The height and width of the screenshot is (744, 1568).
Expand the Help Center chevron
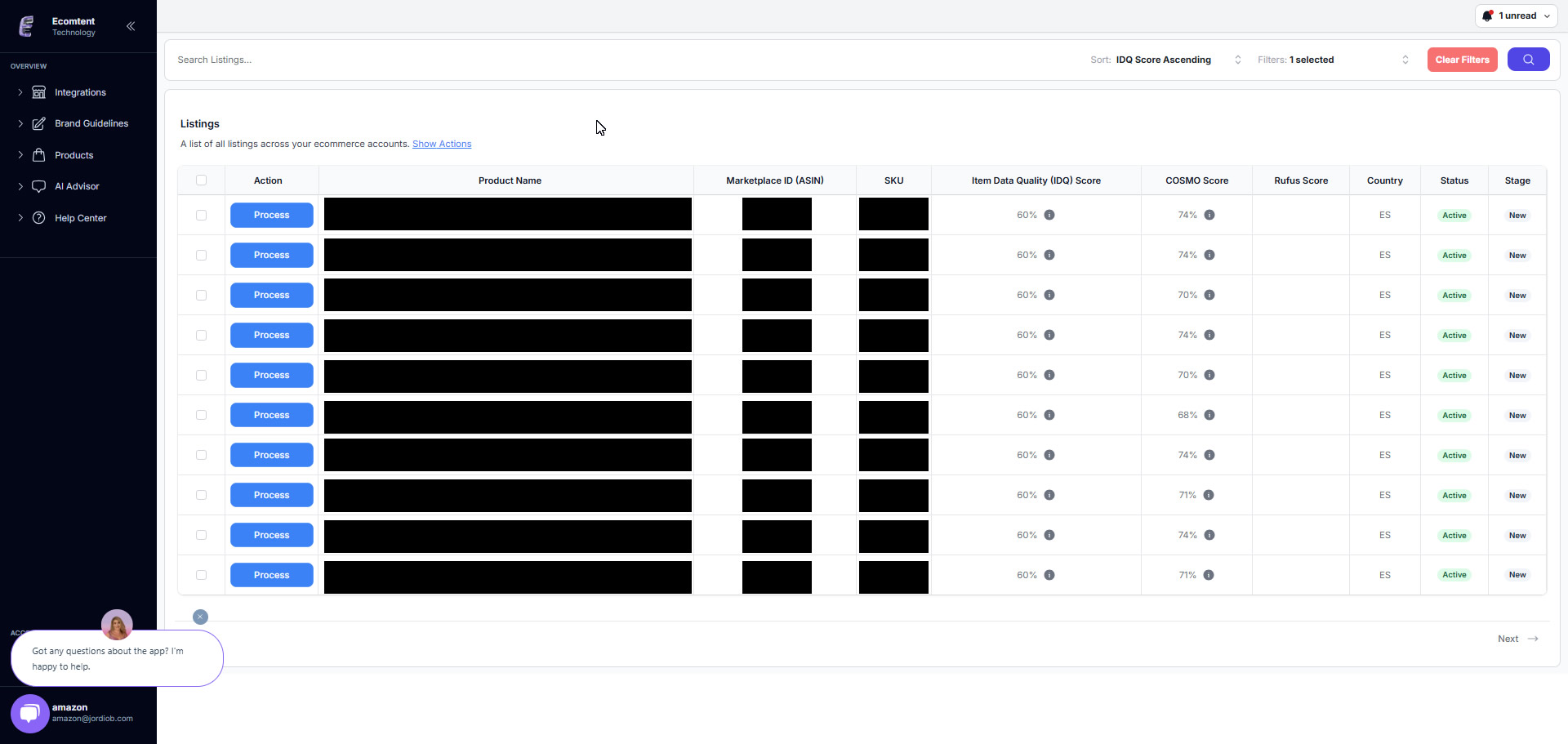pos(20,218)
